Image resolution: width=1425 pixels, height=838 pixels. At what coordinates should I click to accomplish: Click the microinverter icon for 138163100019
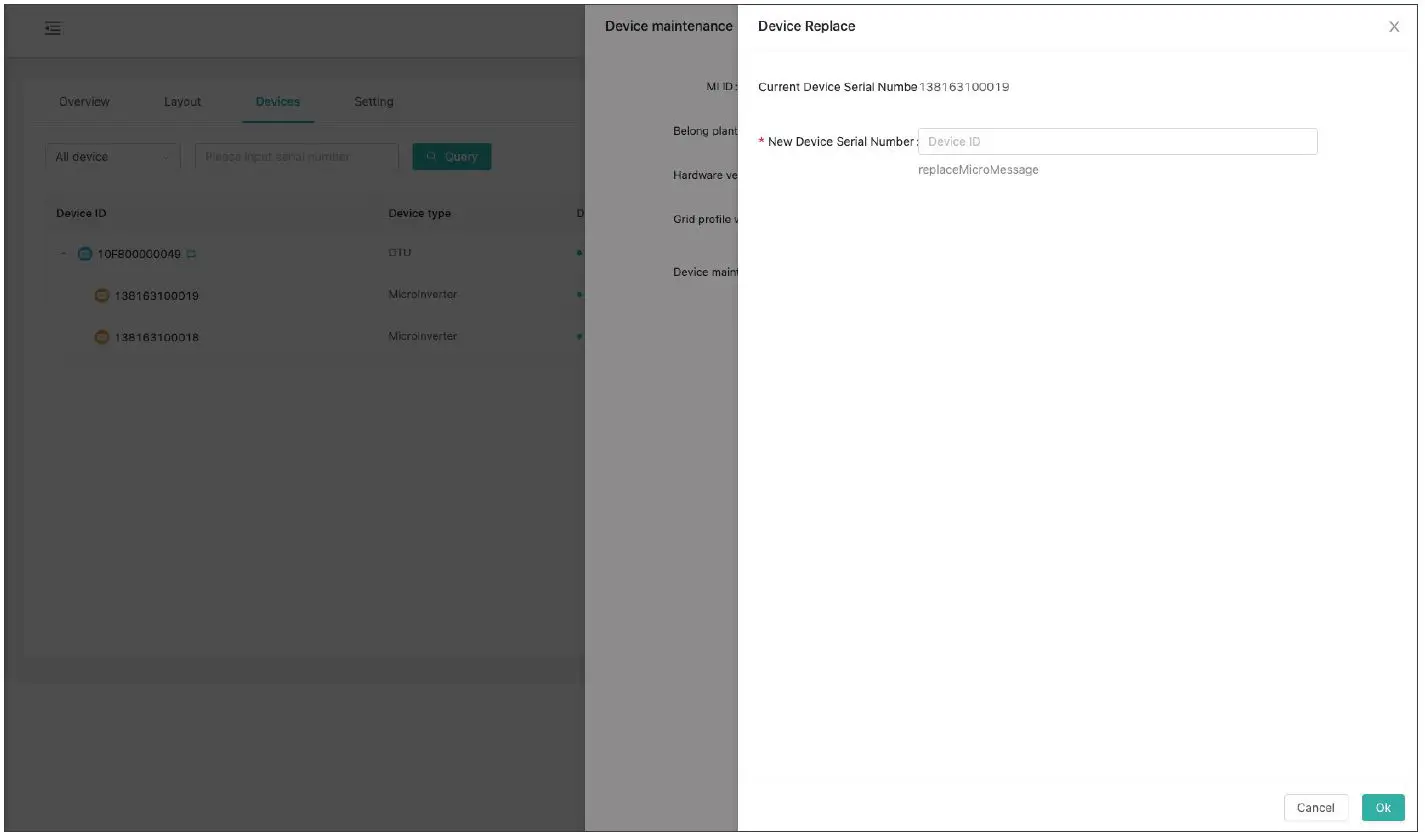pos(101,296)
